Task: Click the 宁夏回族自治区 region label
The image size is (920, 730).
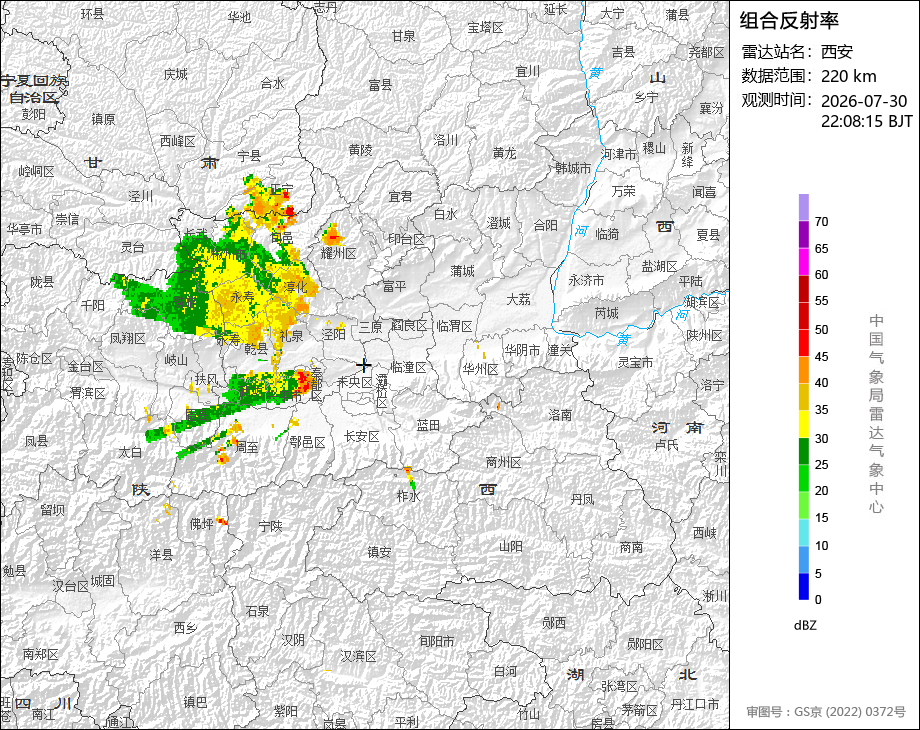Action: (x=34, y=89)
